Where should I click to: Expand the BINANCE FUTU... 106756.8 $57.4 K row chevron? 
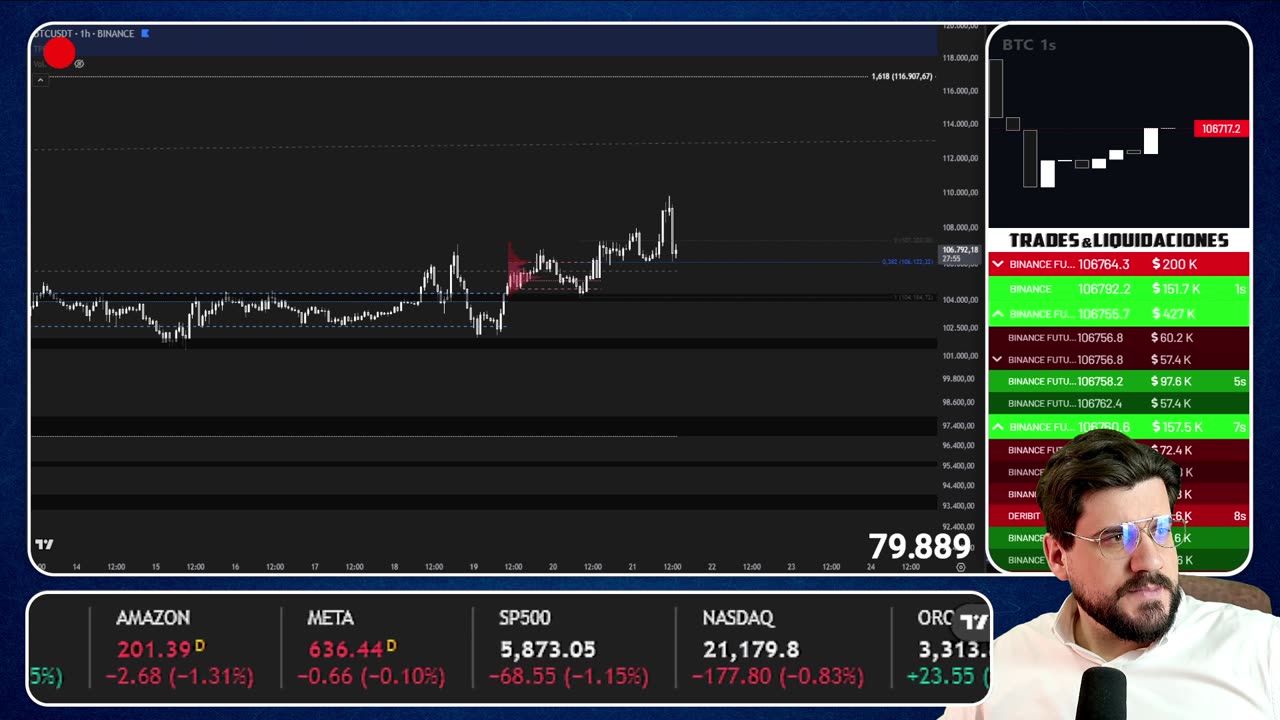pyautogui.click(x=997, y=359)
